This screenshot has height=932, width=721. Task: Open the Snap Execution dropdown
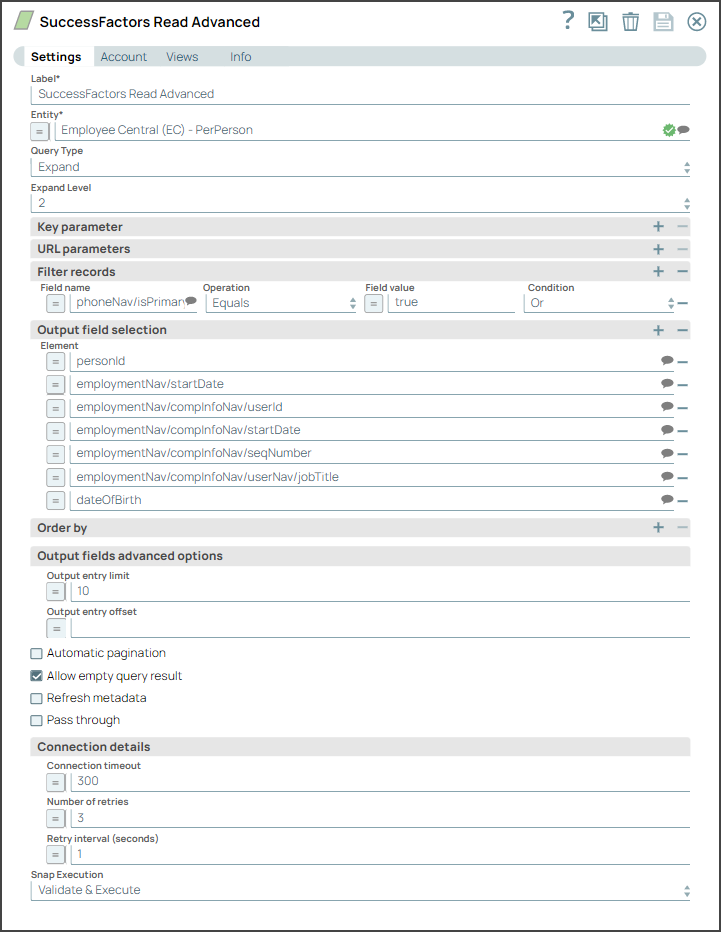[x=360, y=890]
